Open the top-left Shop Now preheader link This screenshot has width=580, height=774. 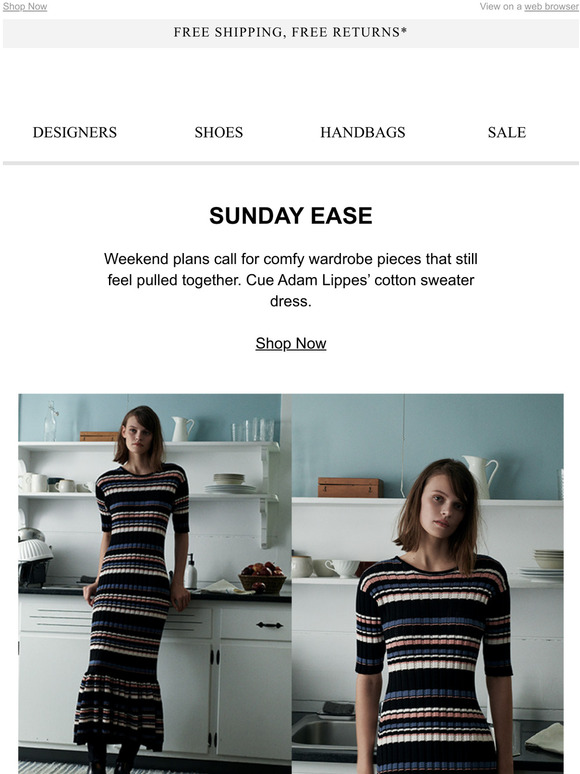click(x=25, y=6)
